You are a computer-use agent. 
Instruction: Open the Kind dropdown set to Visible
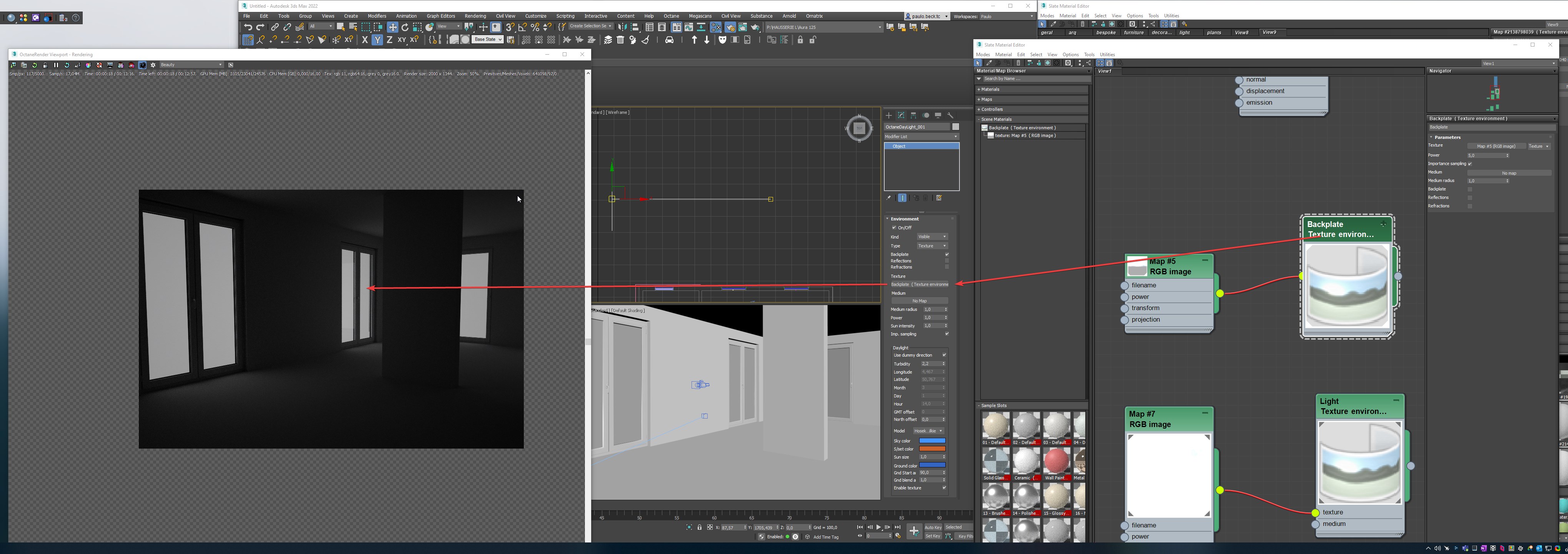click(x=932, y=237)
